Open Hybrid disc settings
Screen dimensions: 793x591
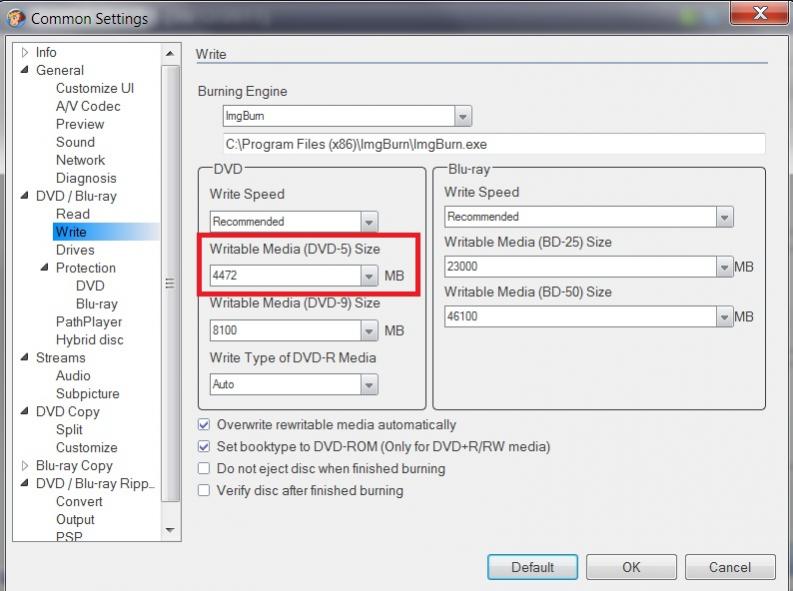90,340
